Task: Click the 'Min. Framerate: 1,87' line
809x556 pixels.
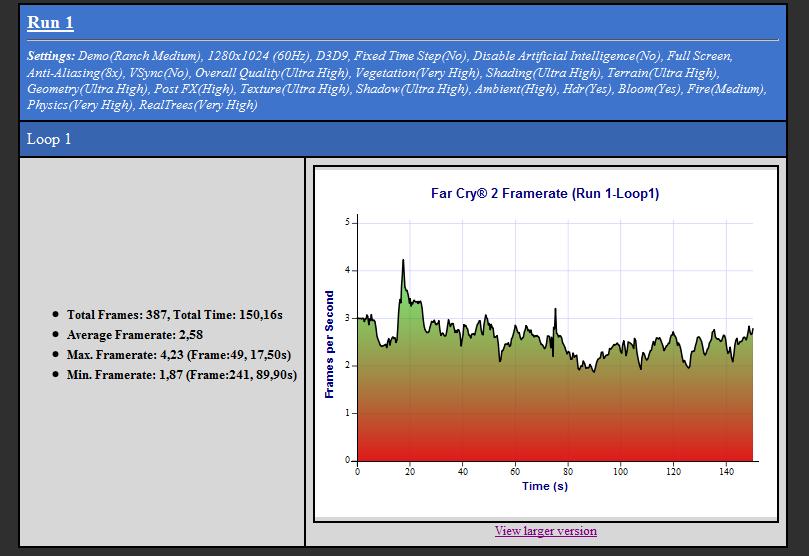Action: pyautogui.click(x=182, y=375)
